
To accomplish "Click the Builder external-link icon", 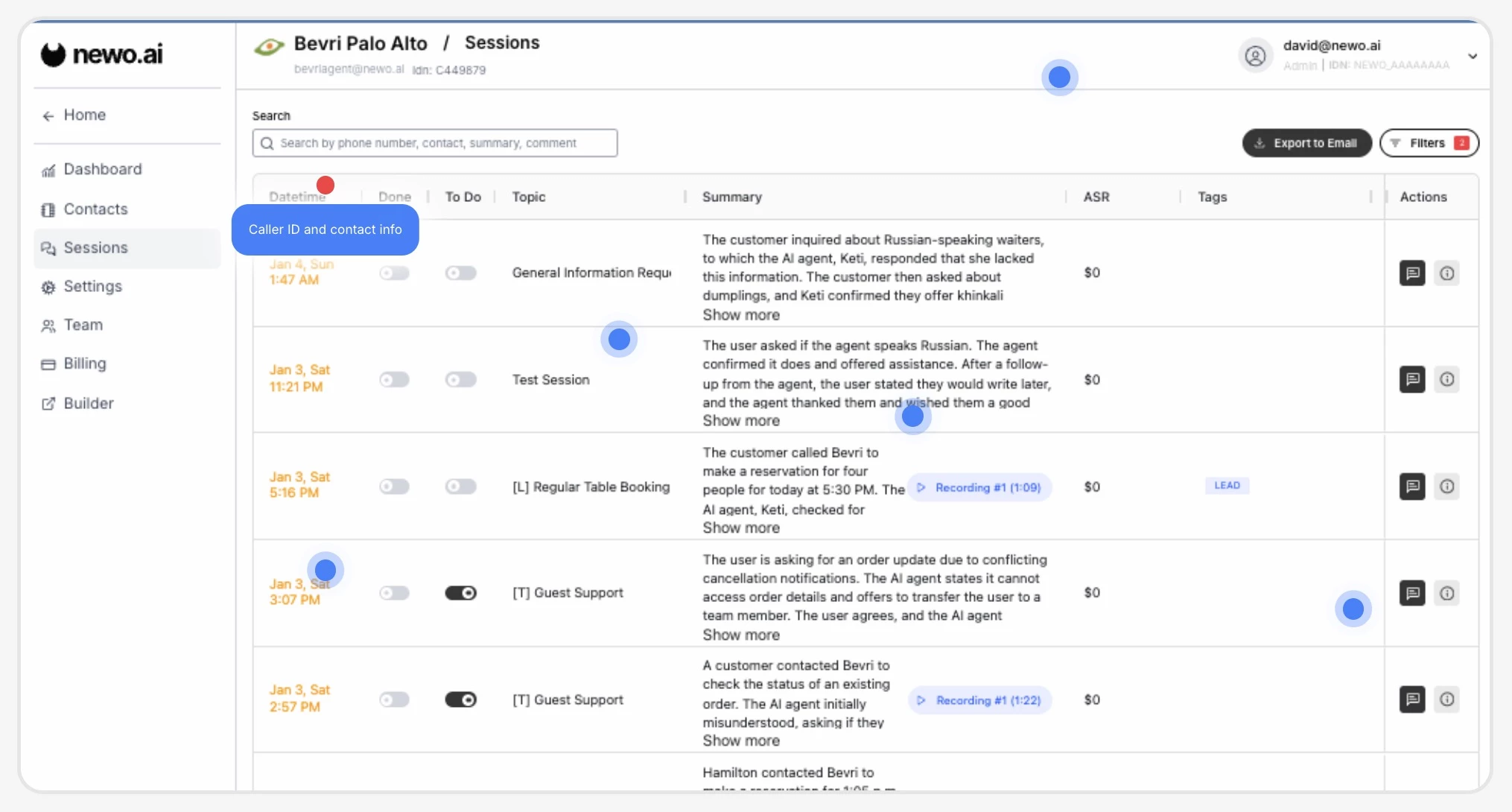I will point(48,404).
